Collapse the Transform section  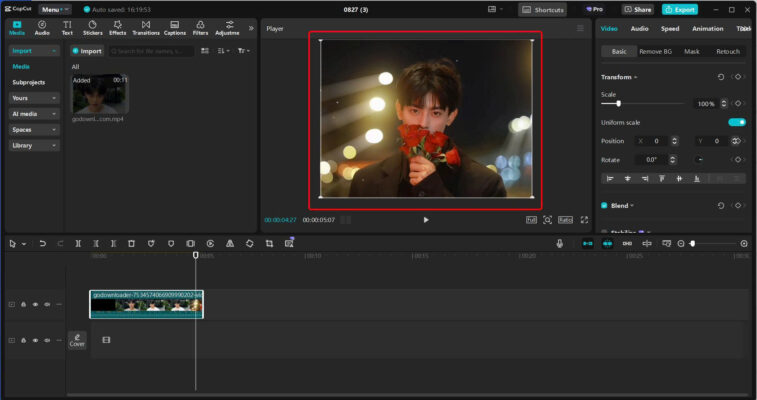pyautogui.click(x=636, y=77)
